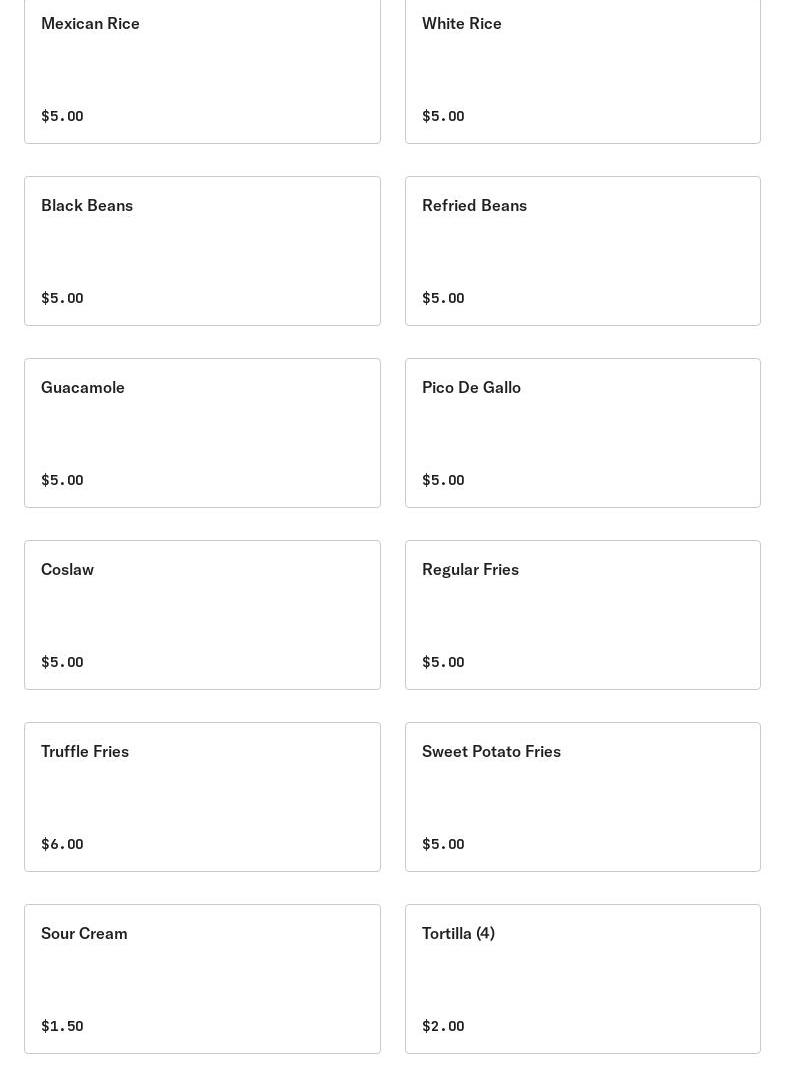Click the Guacamole menu card
Screen dimensions: 785x1082
tap(202, 432)
